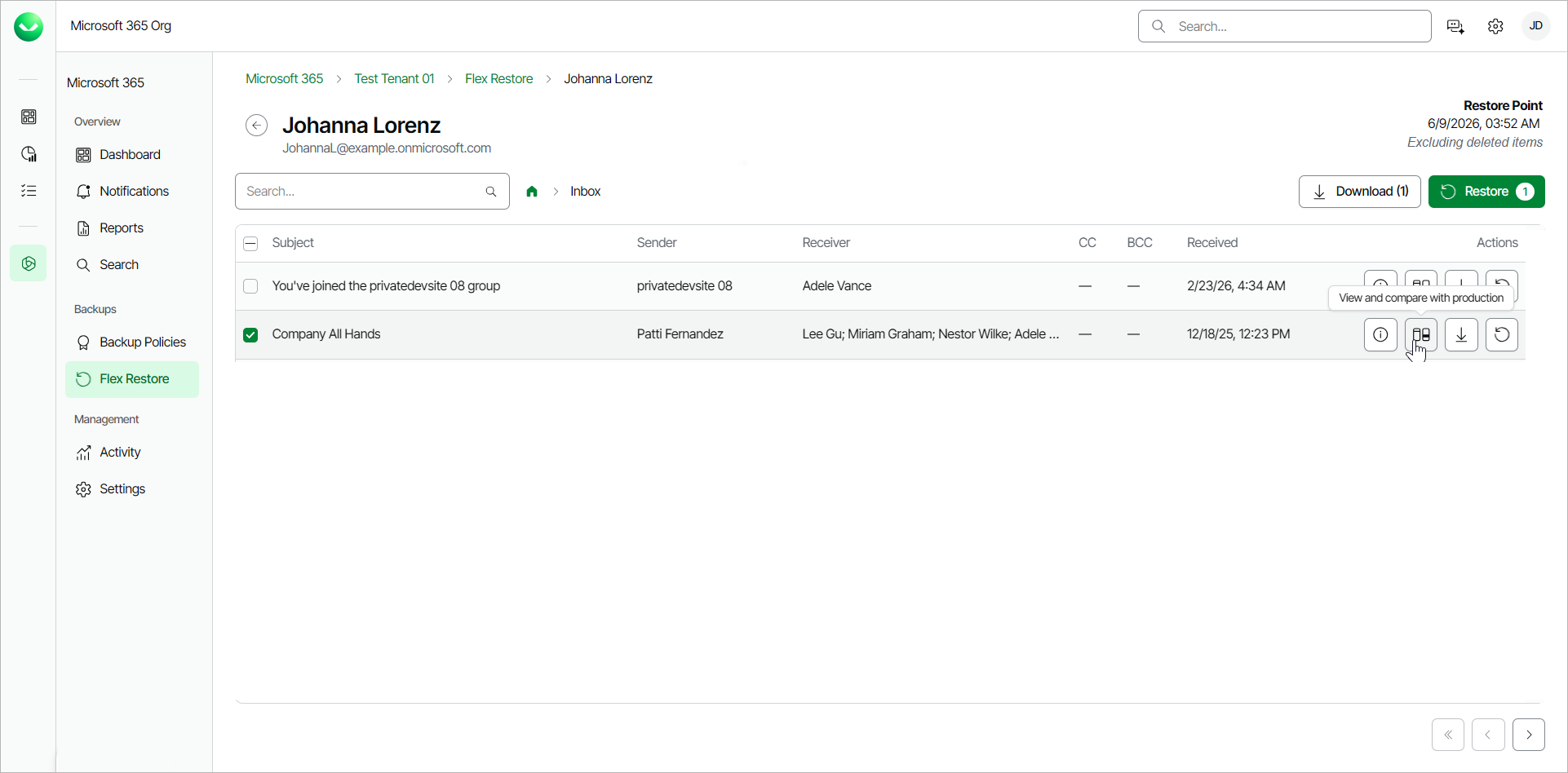Open Reports in the sidebar
Viewport: 1568px width, 773px height.
pos(132,228)
